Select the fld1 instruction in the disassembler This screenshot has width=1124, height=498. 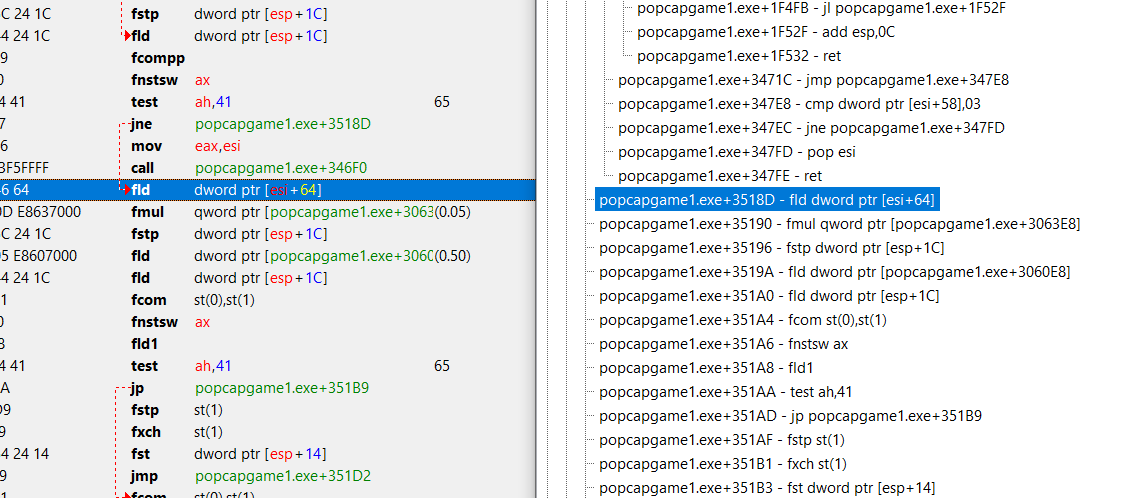tap(267, 344)
